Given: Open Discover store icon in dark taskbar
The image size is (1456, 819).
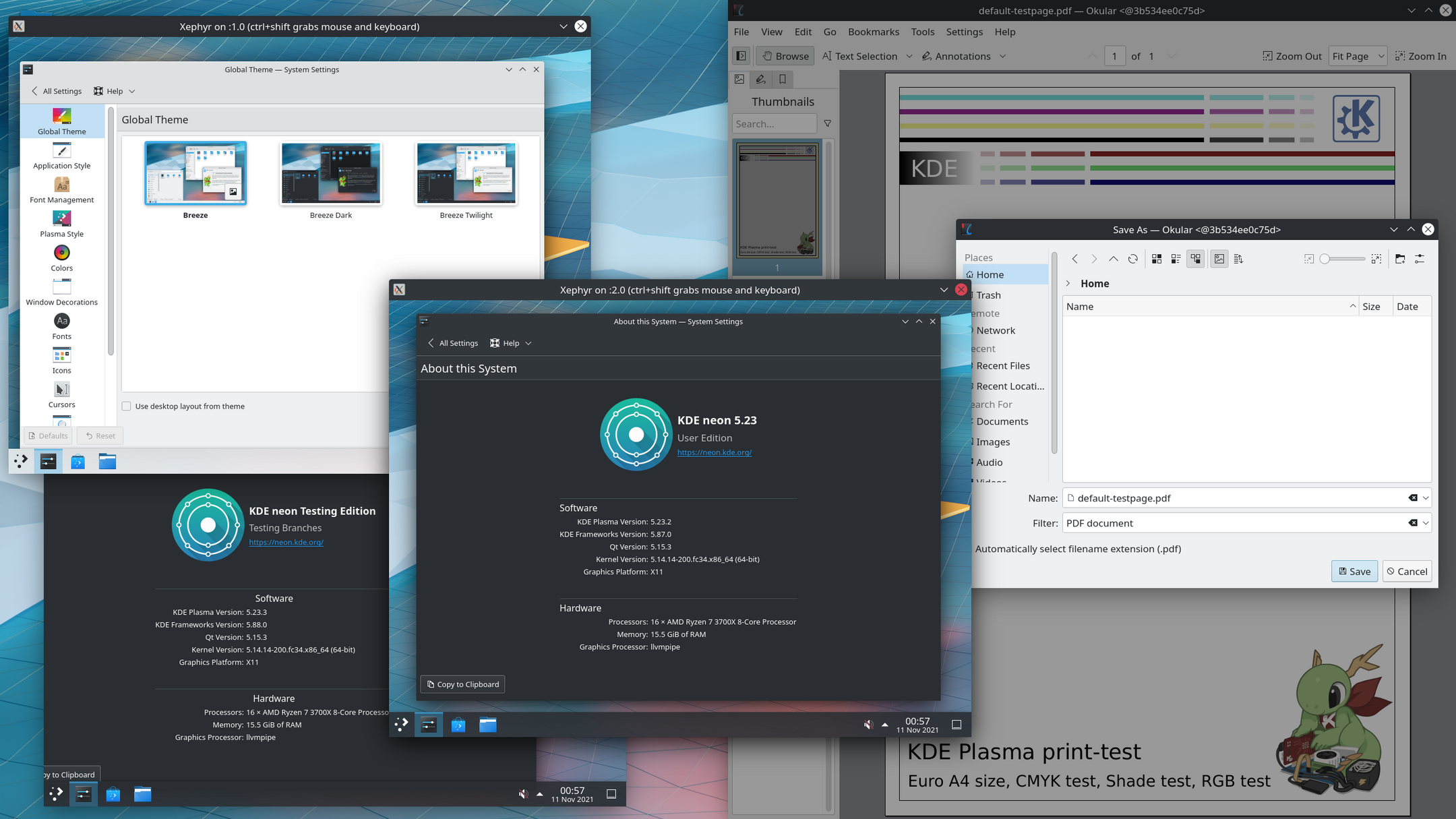Looking at the screenshot, I should click(x=458, y=725).
